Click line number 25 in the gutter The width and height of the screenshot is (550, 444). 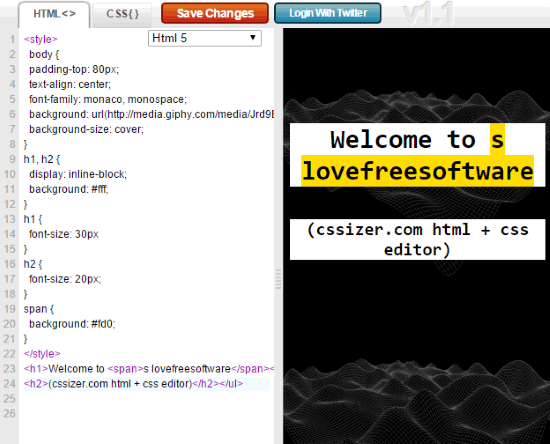tap(10, 399)
